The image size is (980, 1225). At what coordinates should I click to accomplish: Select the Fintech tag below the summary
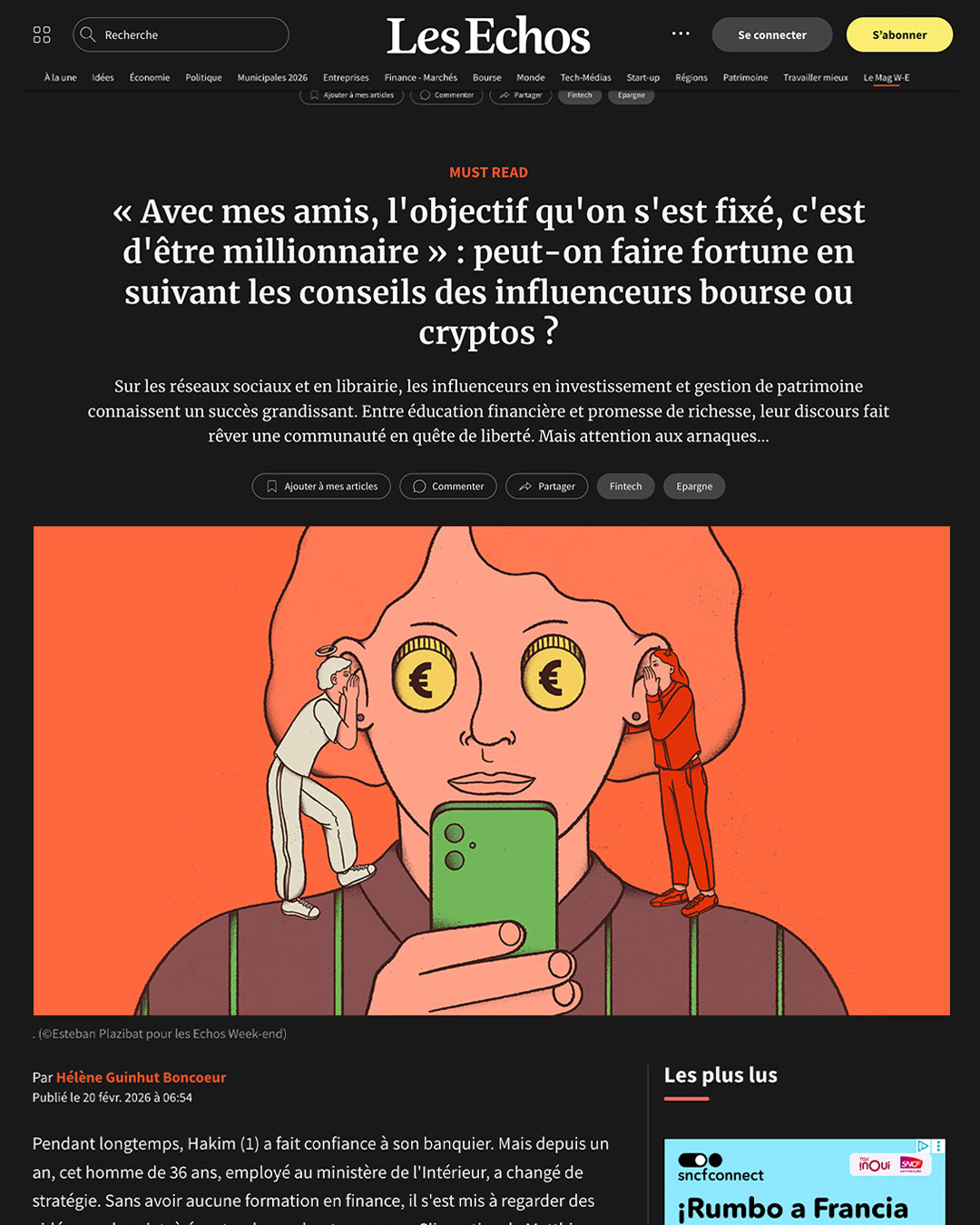pyautogui.click(x=625, y=486)
